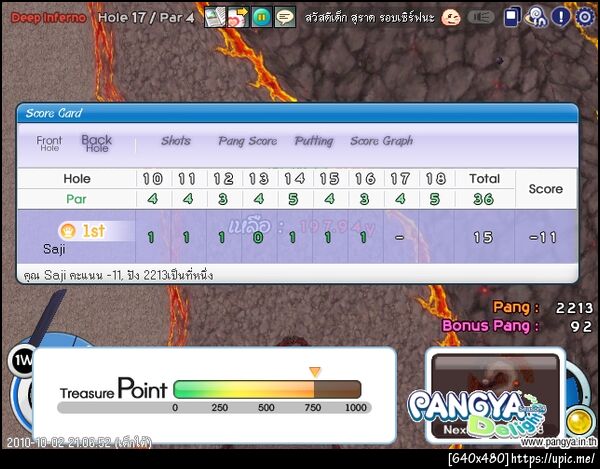Click the swirl planet icon
Viewport: 600px width, 469px height.
pos(536,17)
